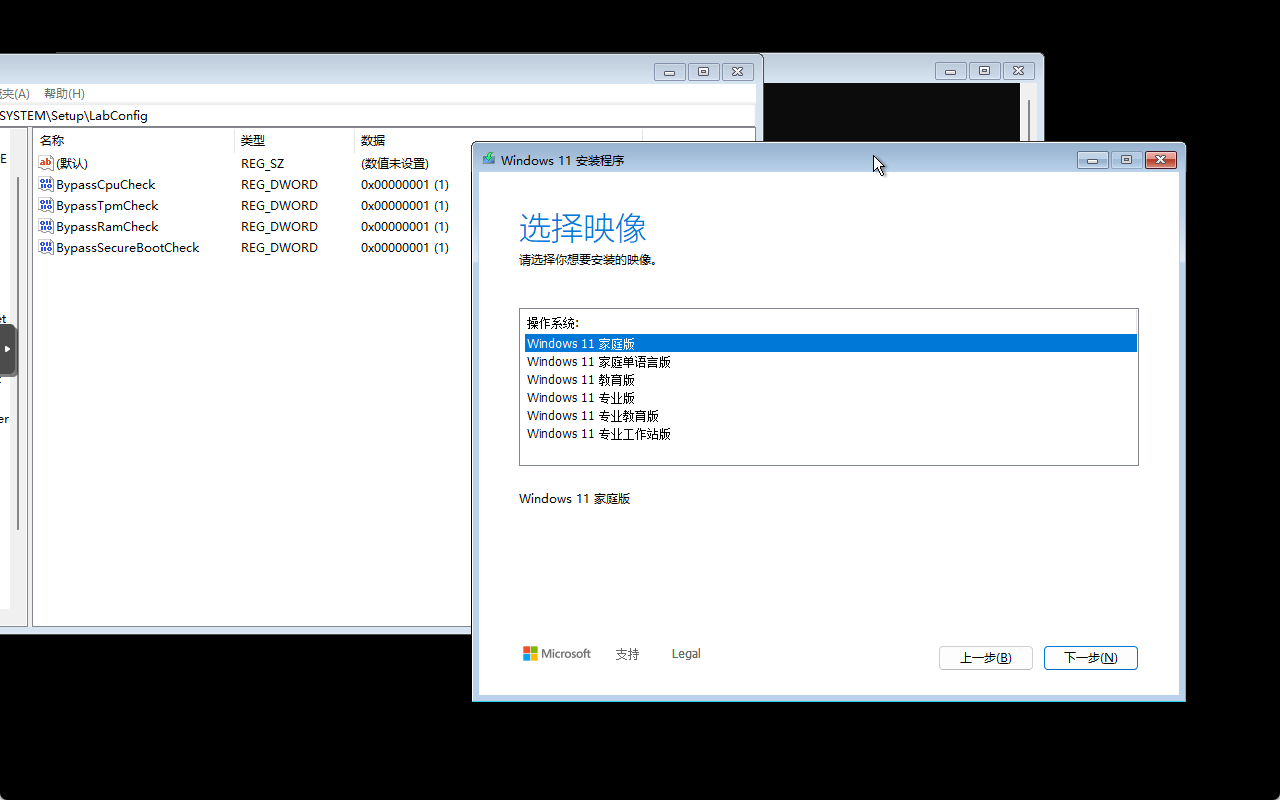
Task: Maximize the background command window
Action: 984,71
